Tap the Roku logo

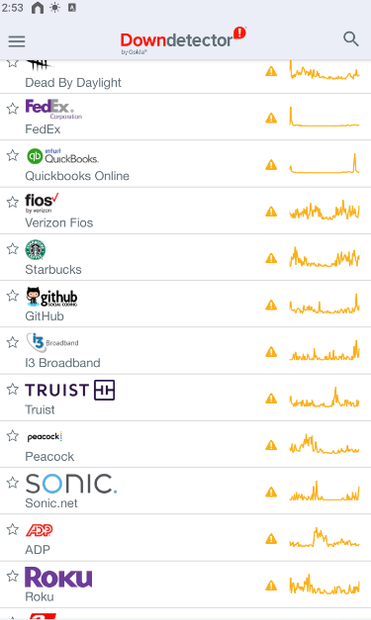pos(59,577)
